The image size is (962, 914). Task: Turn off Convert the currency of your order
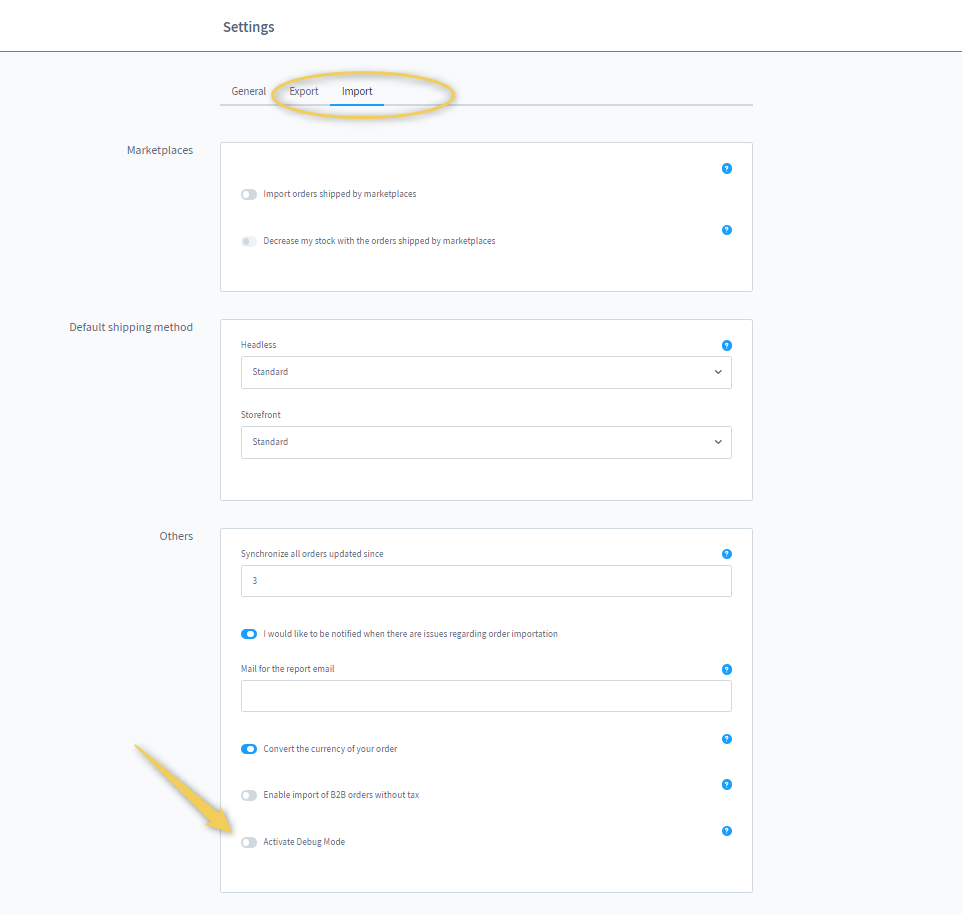coord(249,749)
